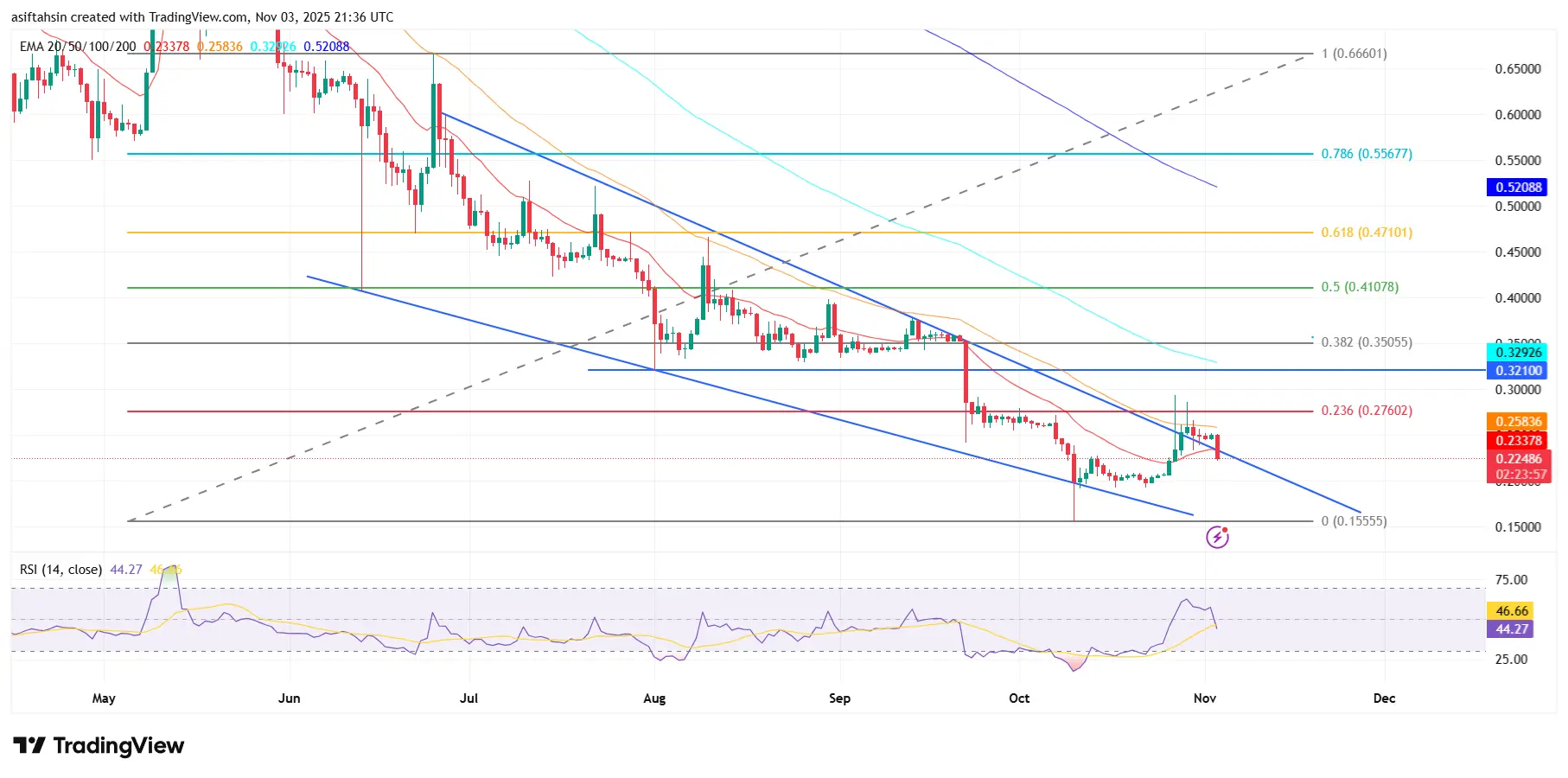Click the Dec label on time axis
This screenshot has width=1568, height=778.
pos(1384,698)
